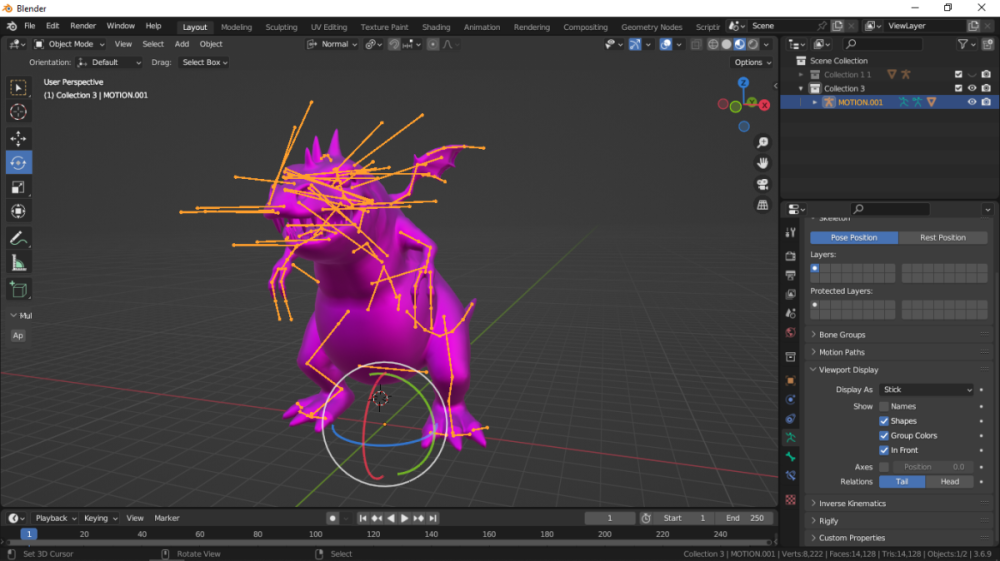The height and width of the screenshot is (561, 1000).
Task: Uncheck the Shapes checkbox
Action: pyautogui.click(x=884, y=421)
